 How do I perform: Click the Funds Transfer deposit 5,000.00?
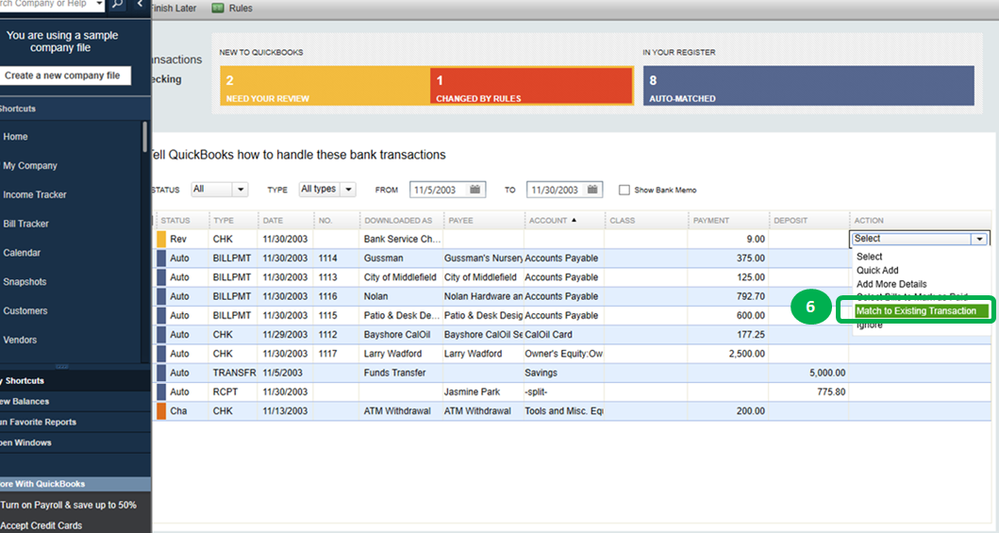828,373
